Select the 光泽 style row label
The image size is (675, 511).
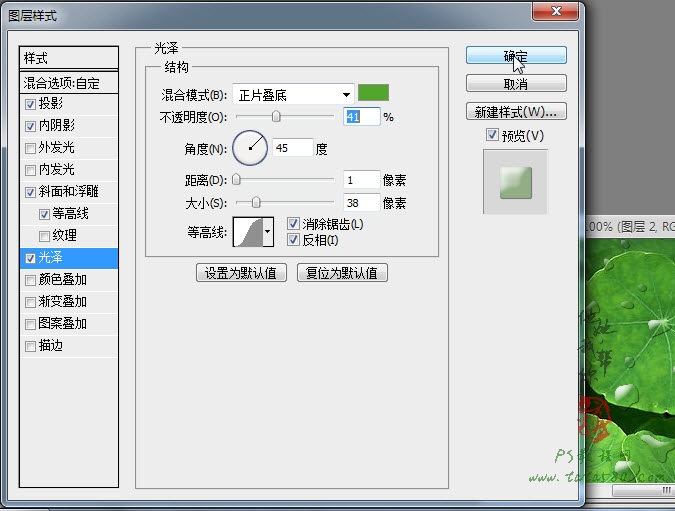click(51, 257)
